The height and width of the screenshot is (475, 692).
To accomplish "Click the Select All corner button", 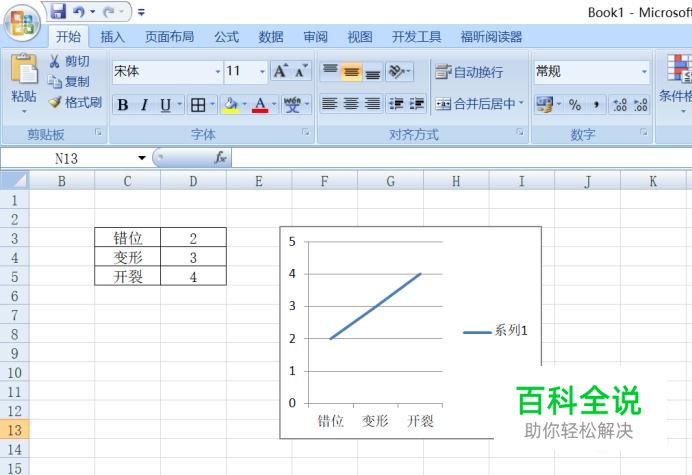I will click(x=15, y=181).
